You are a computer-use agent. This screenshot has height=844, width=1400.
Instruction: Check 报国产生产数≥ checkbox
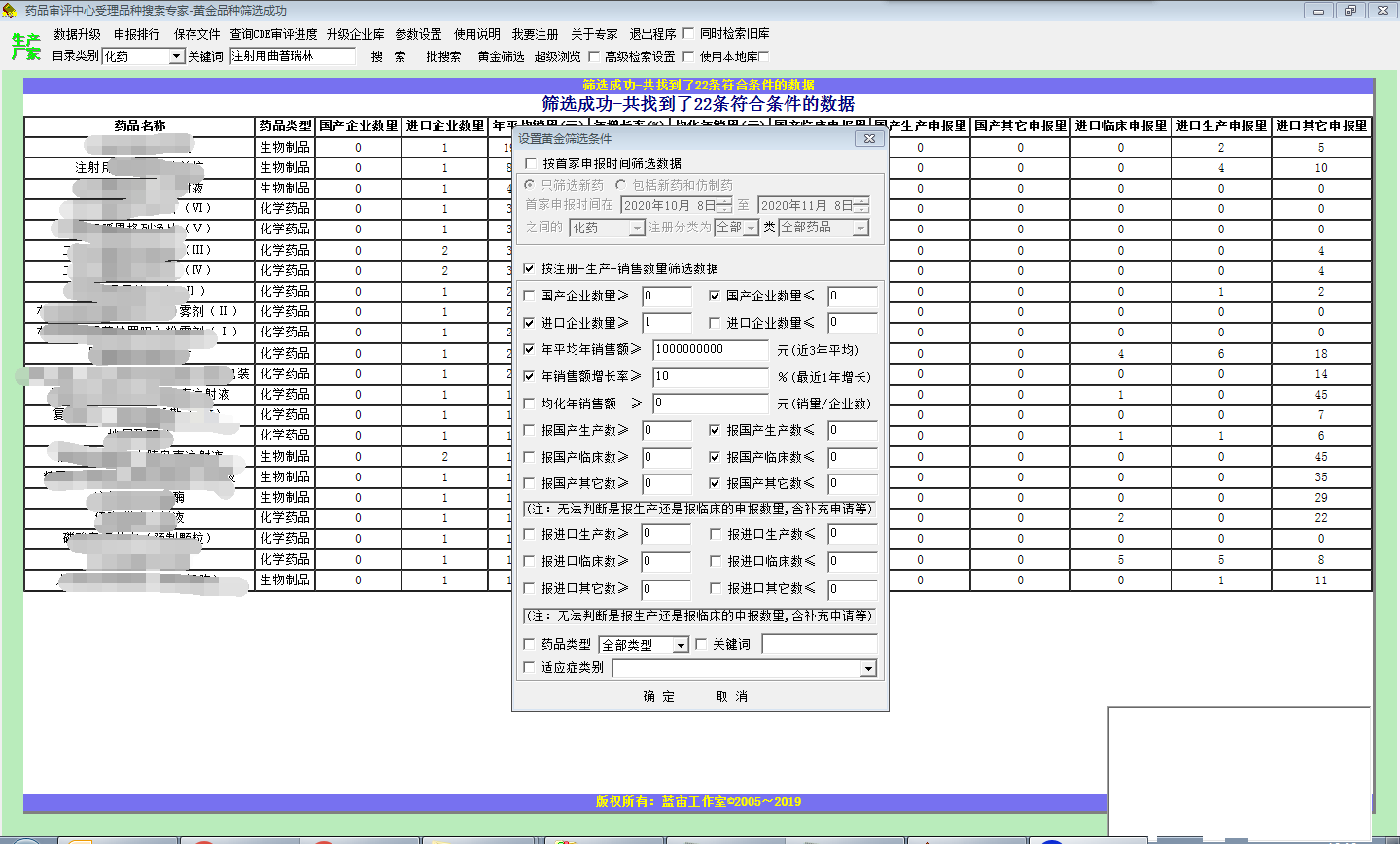click(x=530, y=430)
